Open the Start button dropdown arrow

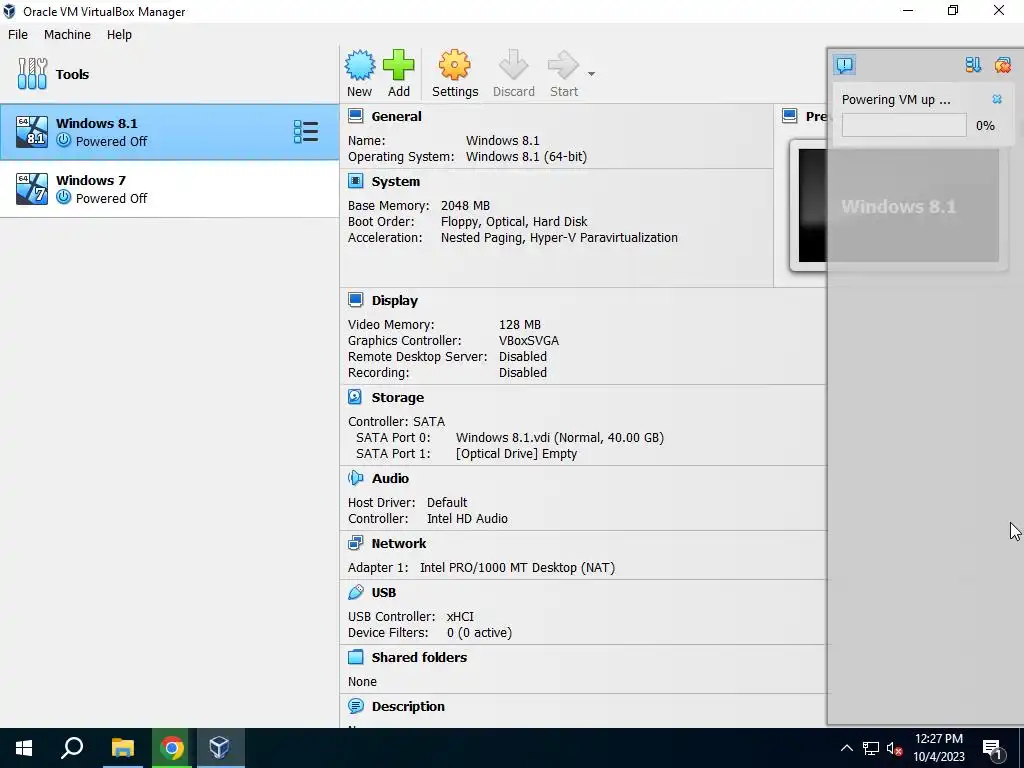[591, 74]
